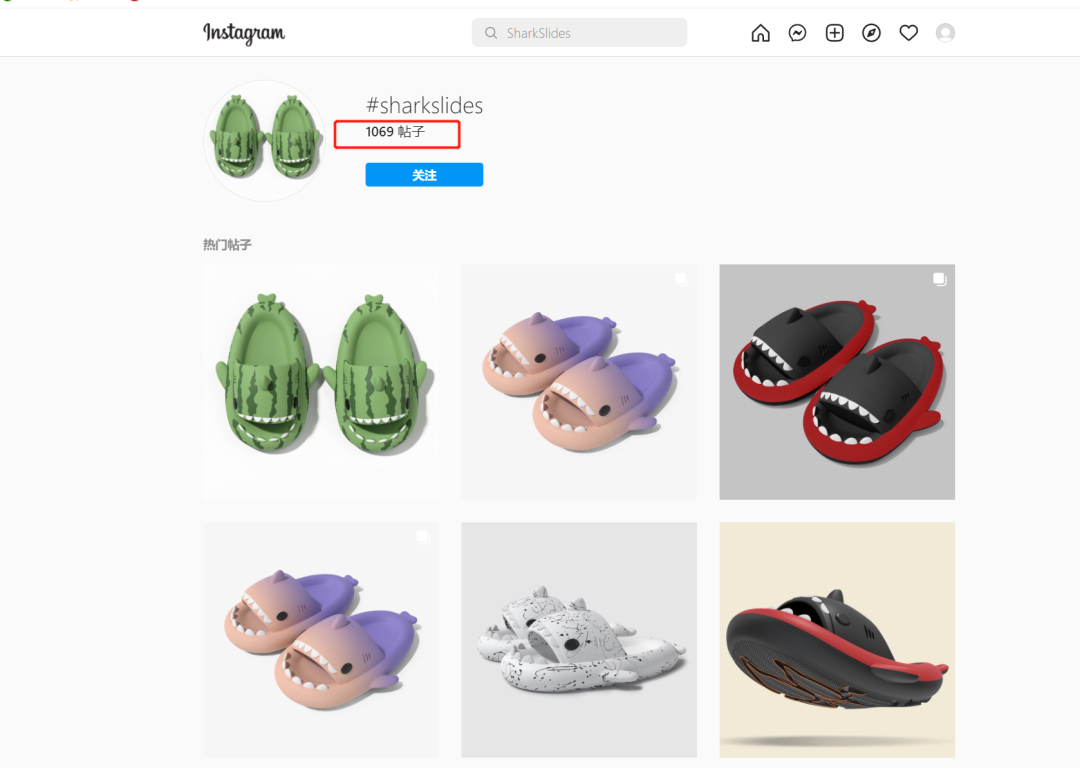Open activity notifications heart icon
The height and width of the screenshot is (768, 1080).
tap(908, 33)
